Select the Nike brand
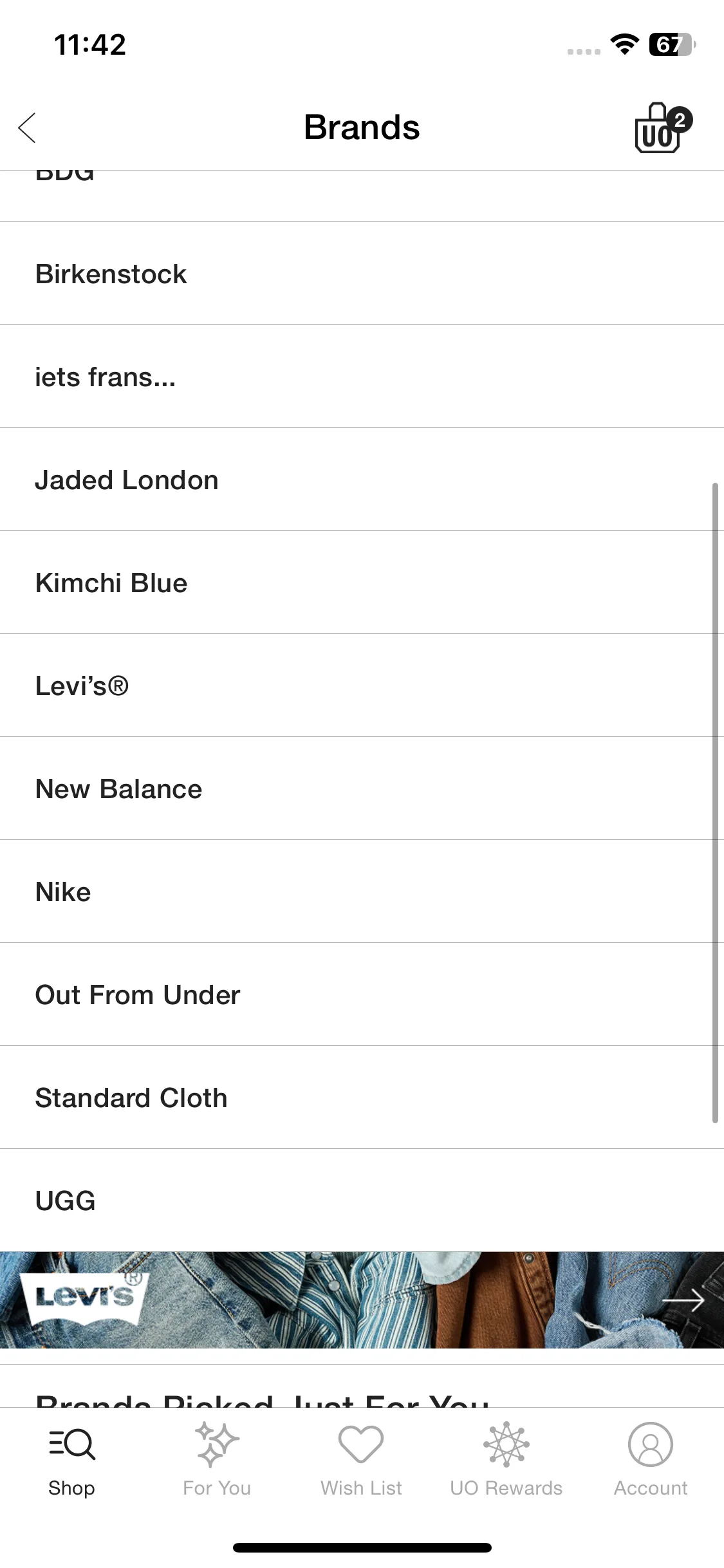 pyautogui.click(x=362, y=891)
